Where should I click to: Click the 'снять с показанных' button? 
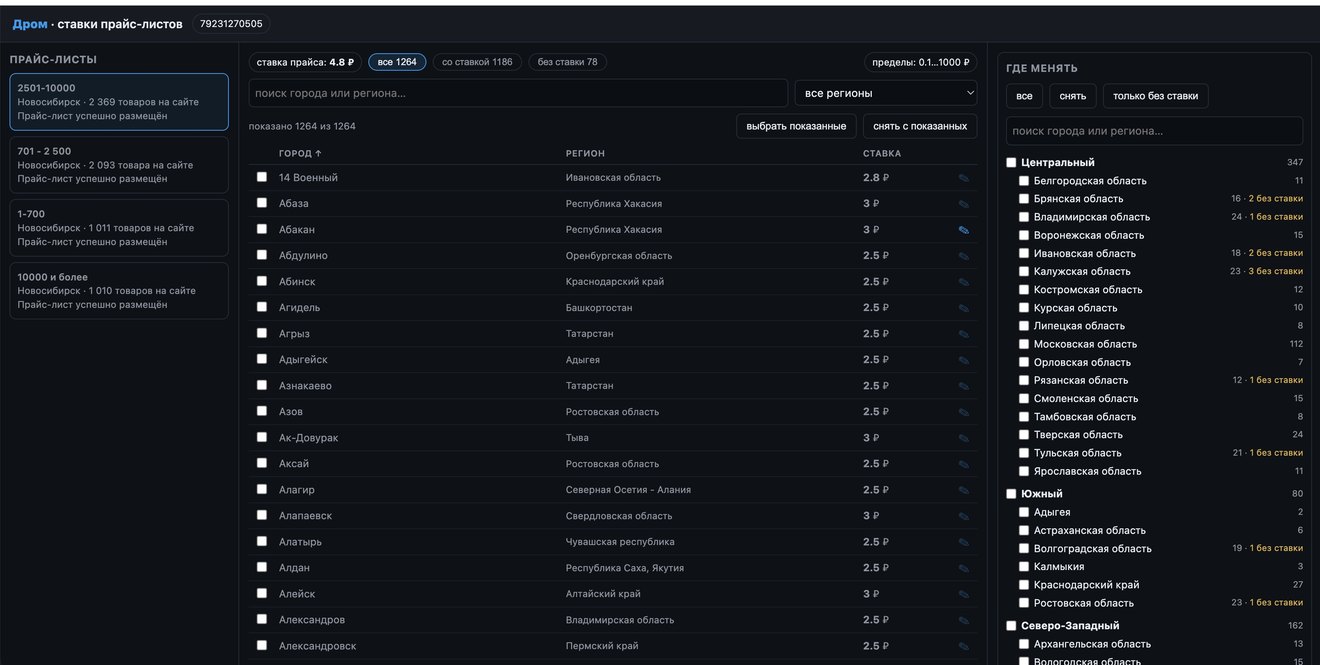tap(920, 126)
